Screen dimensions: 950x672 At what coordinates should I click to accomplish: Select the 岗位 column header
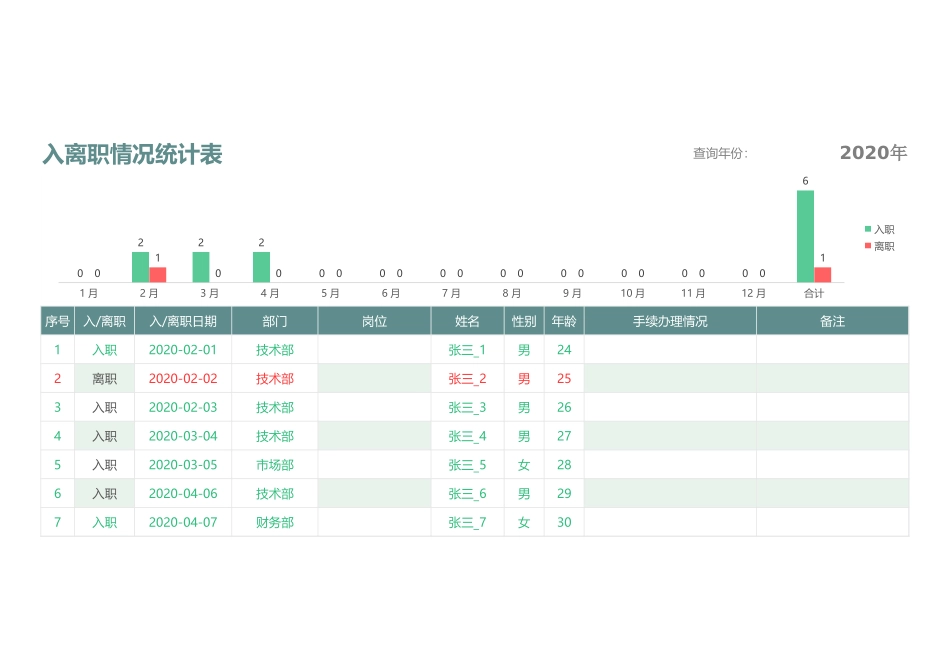[x=374, y=320]
